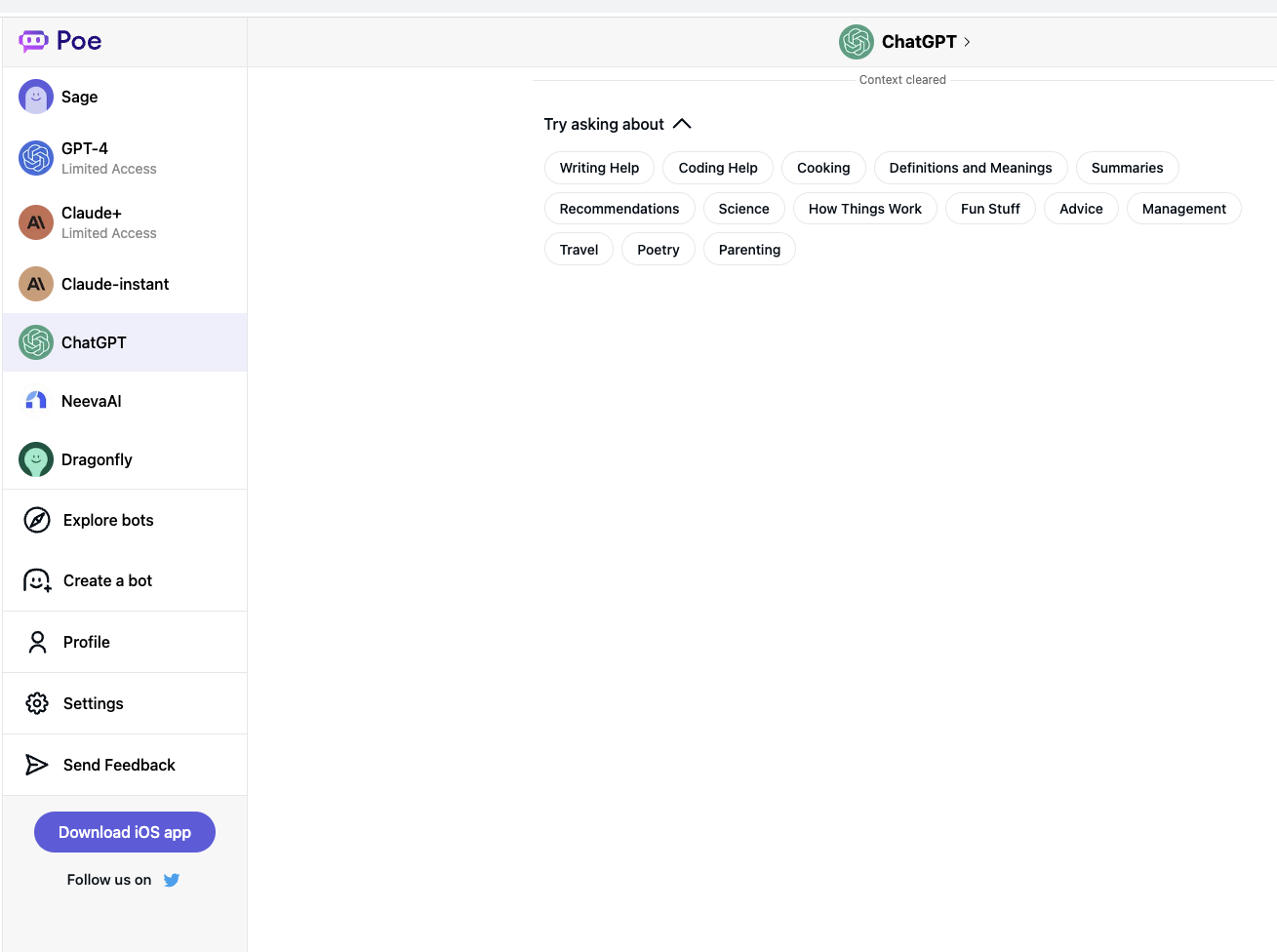Collapse the Try asking about chevron

tap(682, 124)
